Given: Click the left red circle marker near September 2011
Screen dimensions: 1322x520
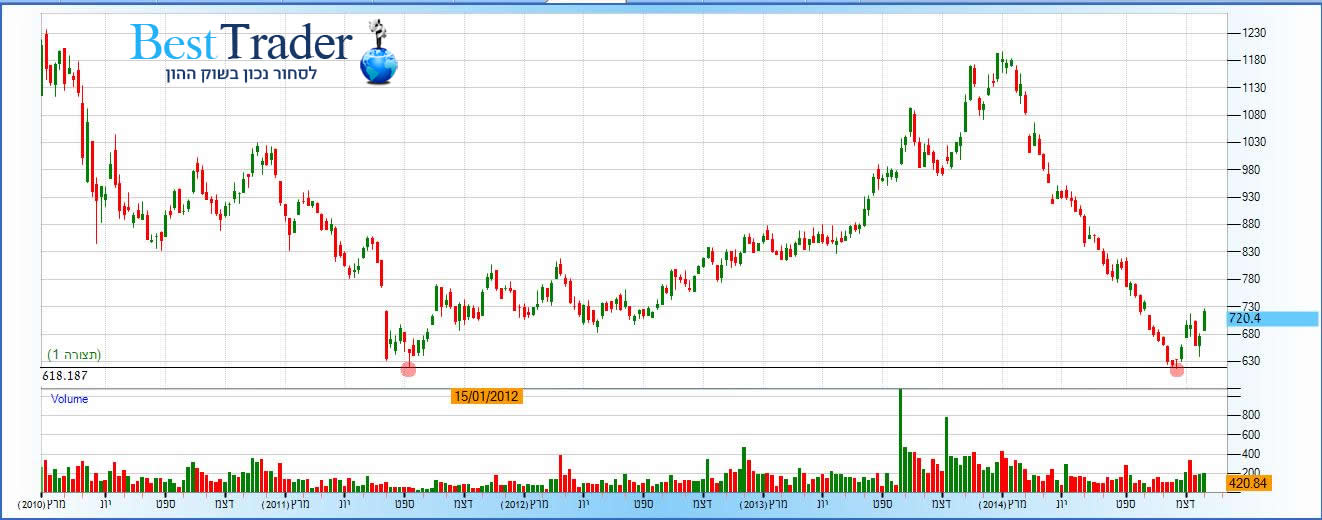Looking at the screenshot, I should 408,369.
